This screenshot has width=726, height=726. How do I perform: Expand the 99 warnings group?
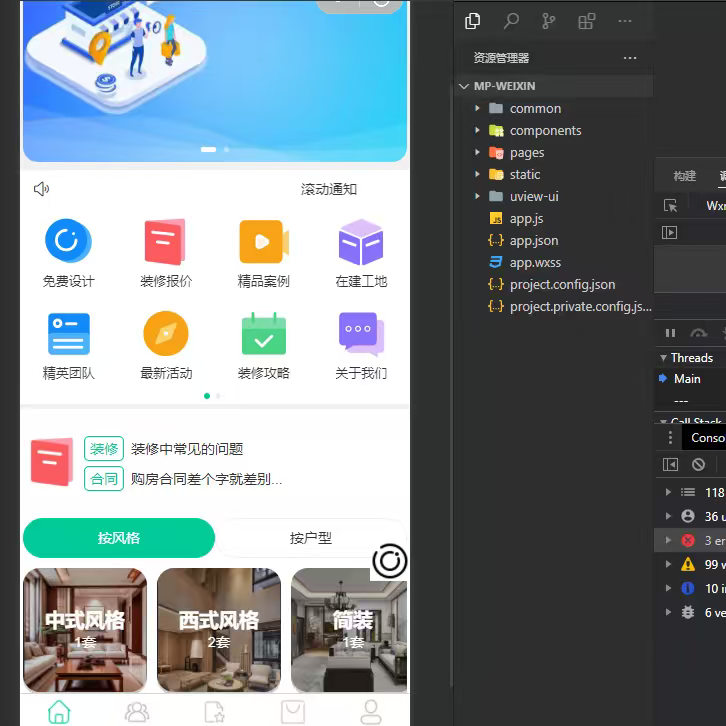(x=668, y=564)
